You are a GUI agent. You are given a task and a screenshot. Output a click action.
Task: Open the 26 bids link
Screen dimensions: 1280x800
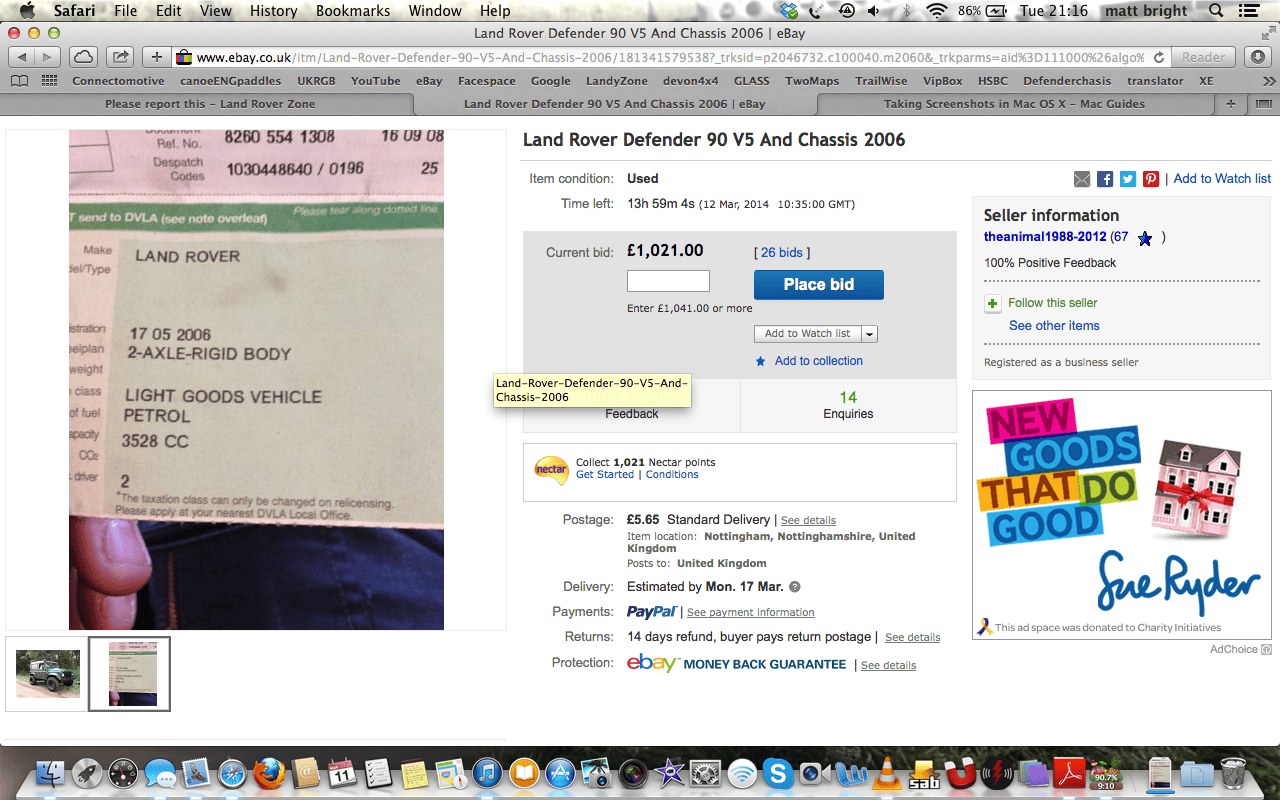(x=782, y=253)
